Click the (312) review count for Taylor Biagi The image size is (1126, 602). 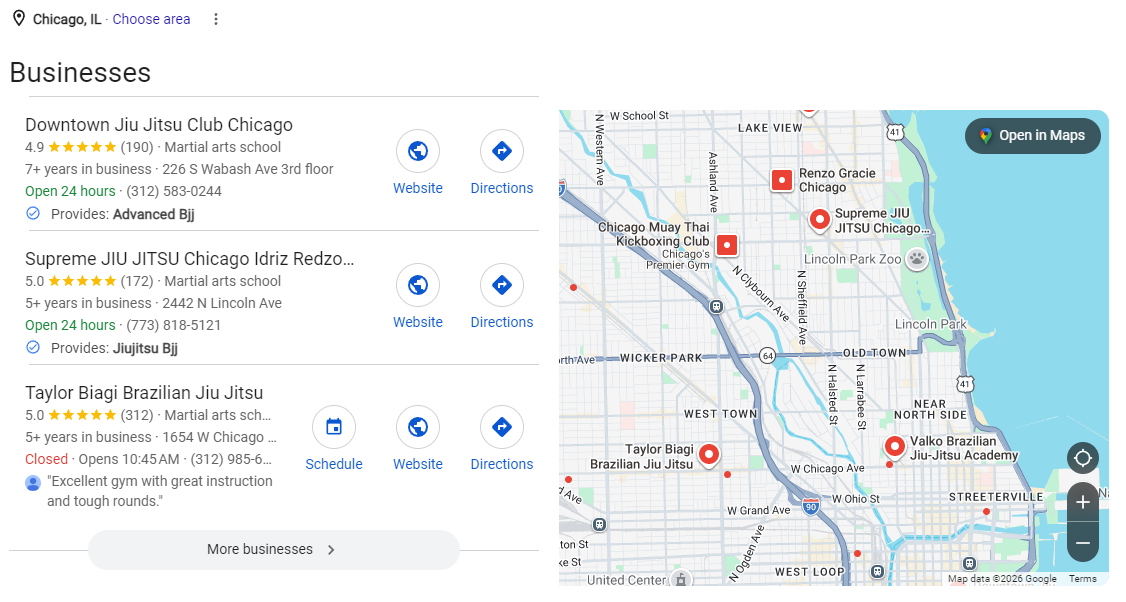pos(137,415)
